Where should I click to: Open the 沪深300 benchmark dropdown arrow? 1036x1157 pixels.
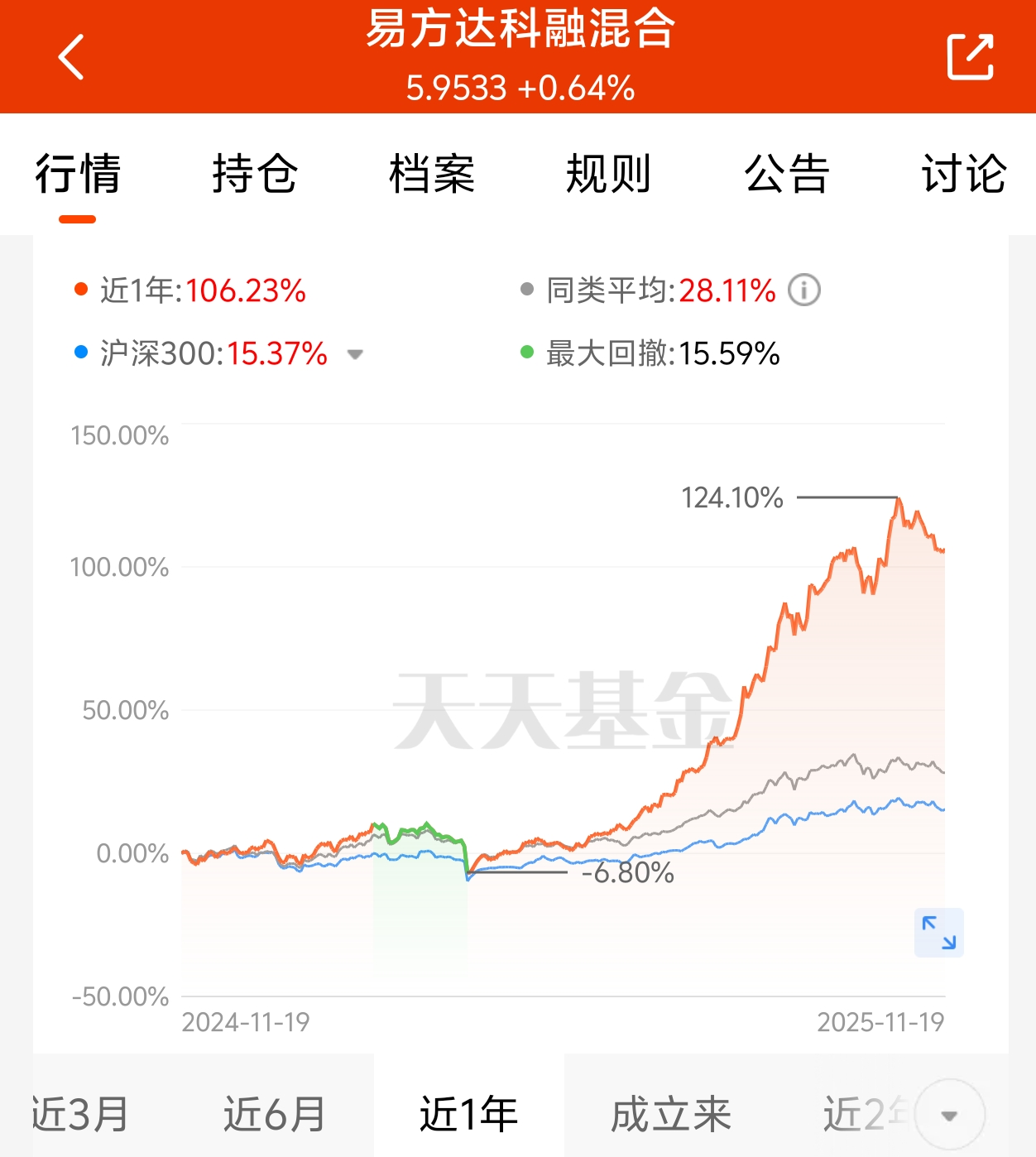(x=355, y=354)
